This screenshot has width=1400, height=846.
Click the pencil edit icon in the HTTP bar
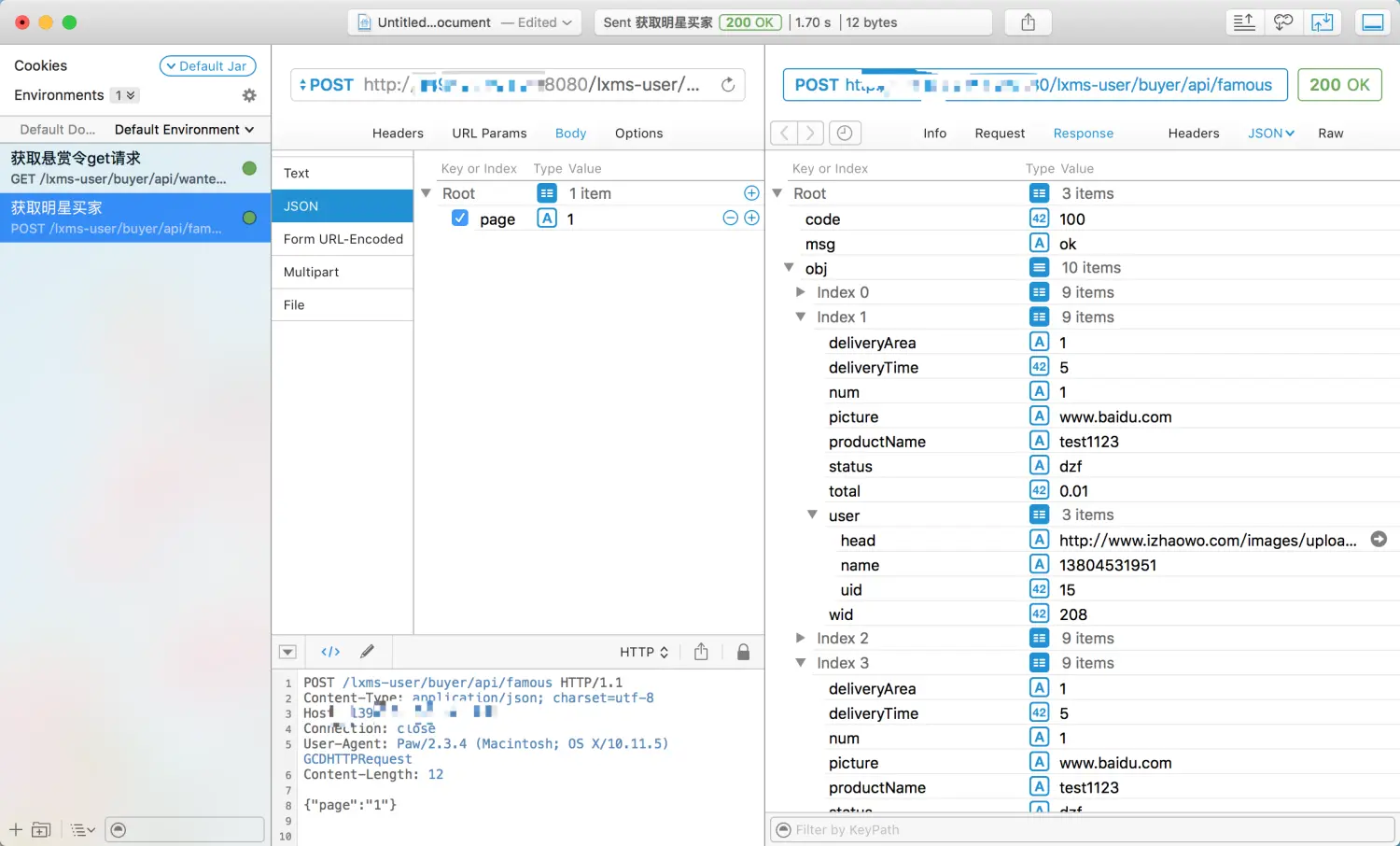click(368, 652)
